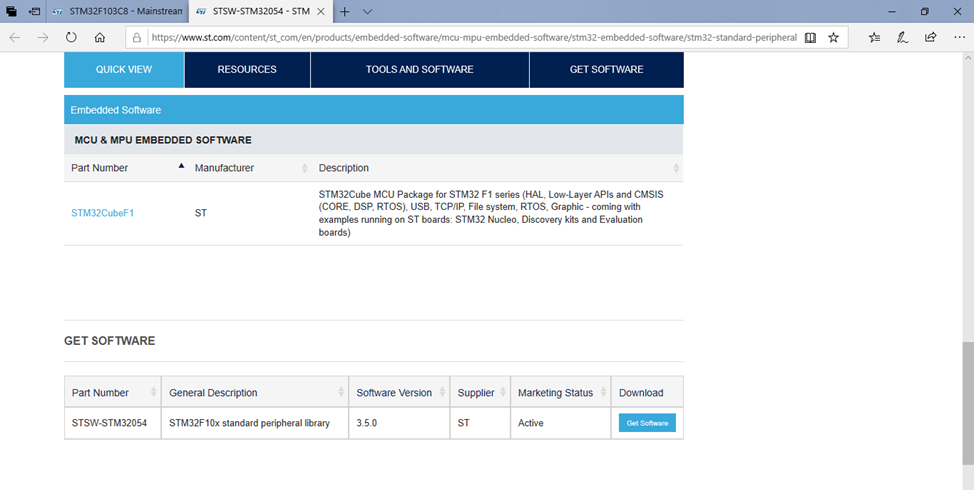Select the Active marketing status cell
This screenshot has width=974, height=490.
pyautogui.click(x=561, y=423)
